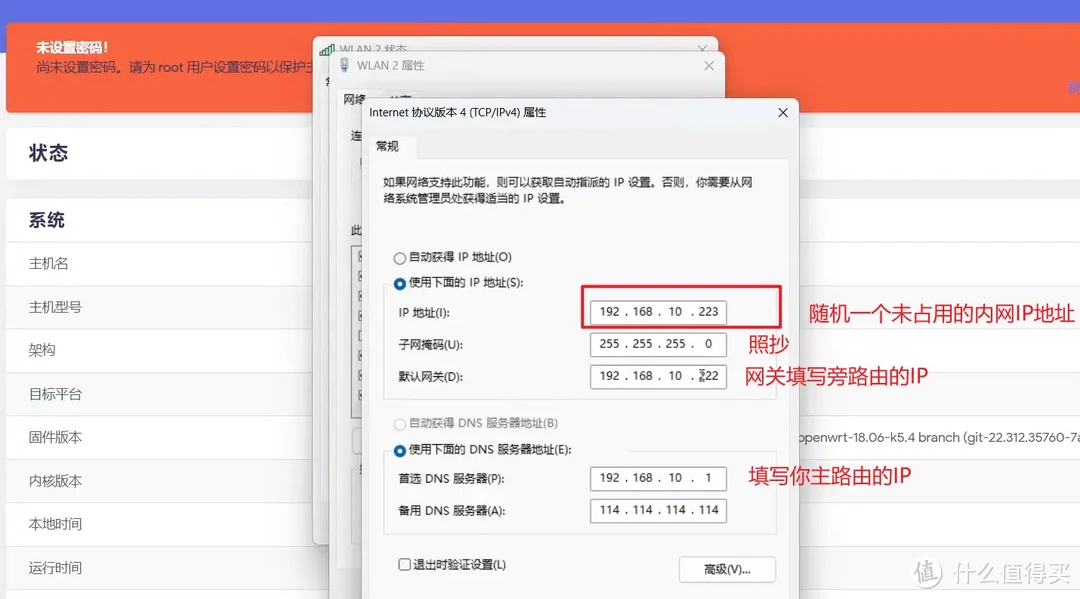Switch to the 常规 tab
This screenshot has height=599, width=1080.
point(389,146)
